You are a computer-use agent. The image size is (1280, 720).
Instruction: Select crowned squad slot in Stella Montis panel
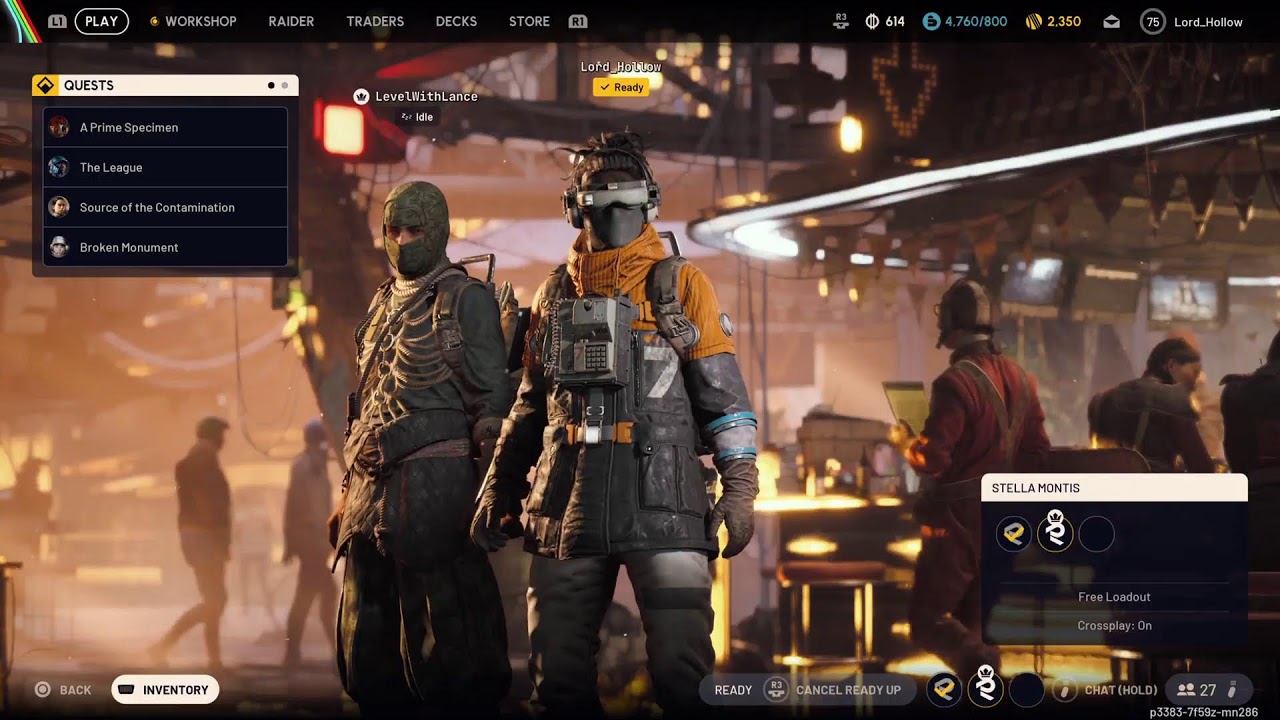1055,532
